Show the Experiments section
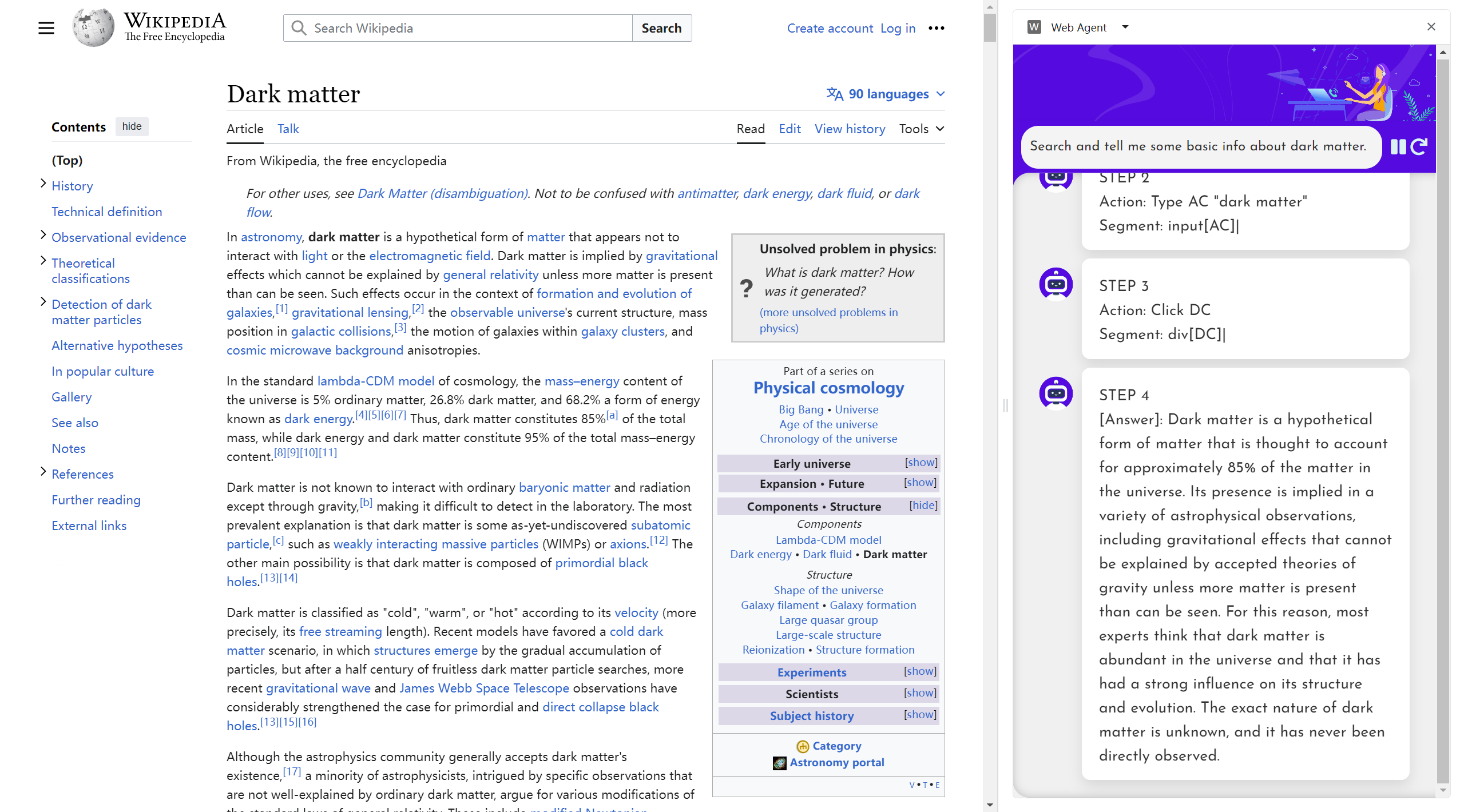This screenshot has width=1464, height=812. pyautogui.click(x=920, y=671)
